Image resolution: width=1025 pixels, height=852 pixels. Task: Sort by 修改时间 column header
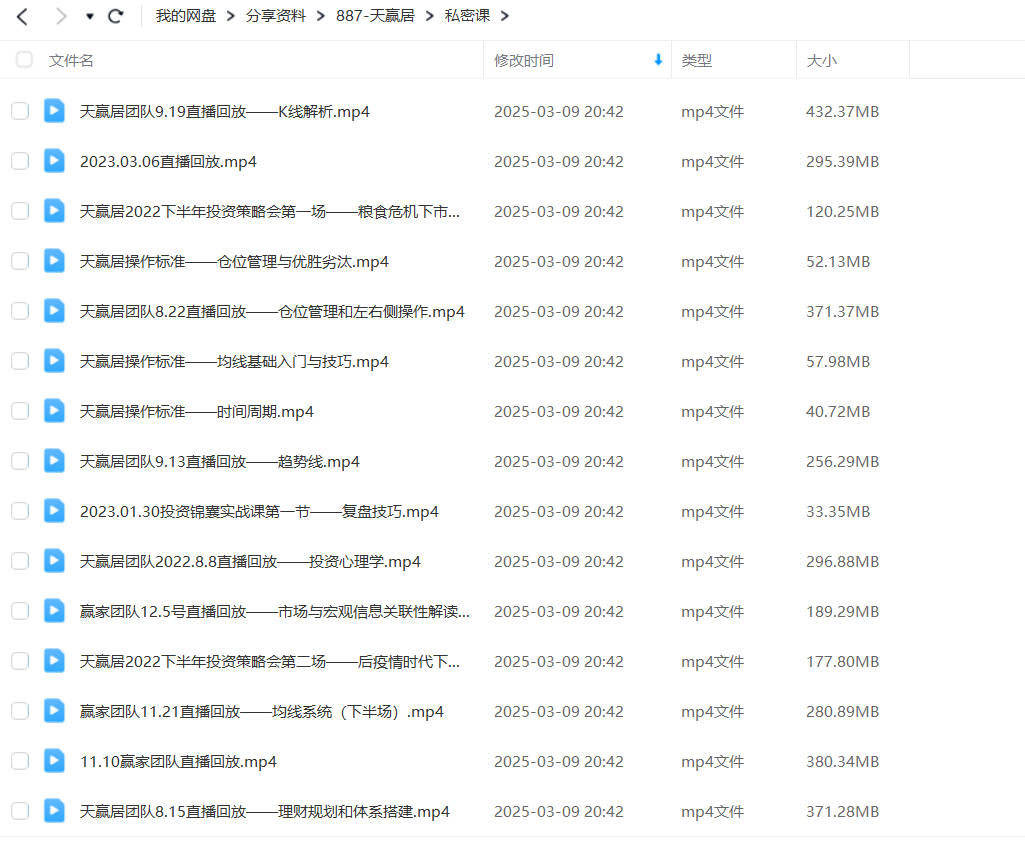point(524,61)
